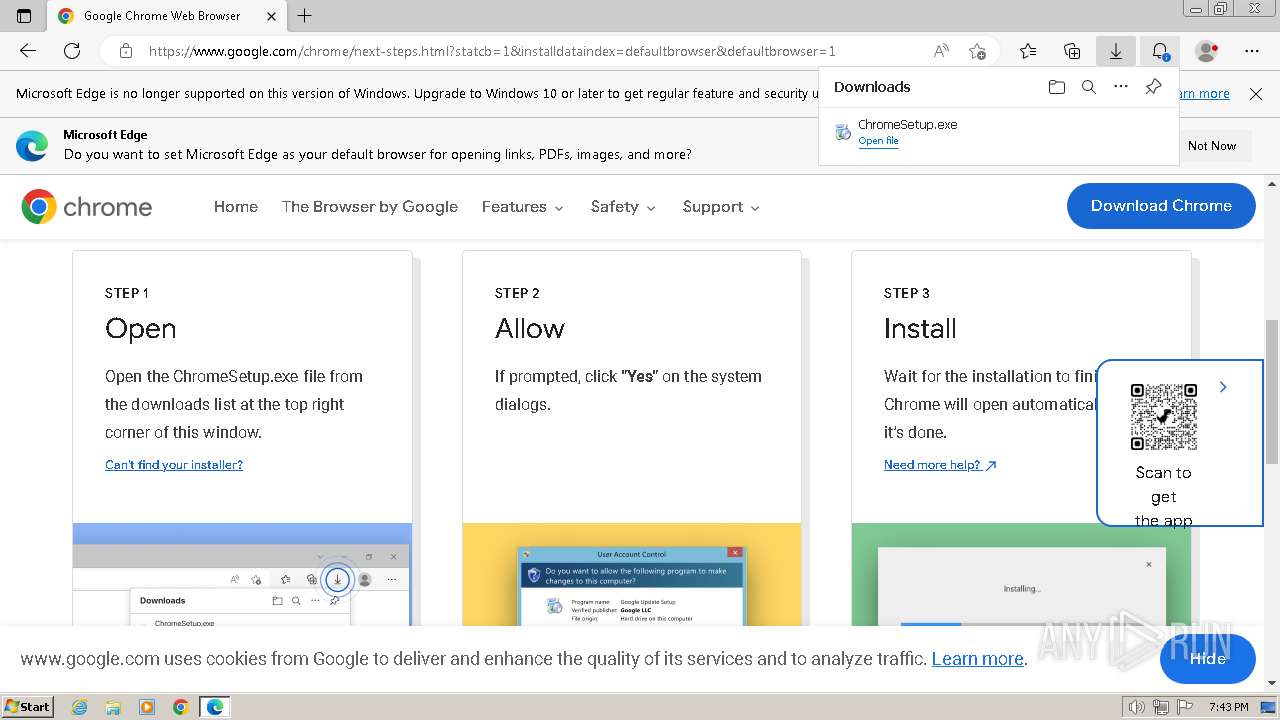Click Can't find your installer link
Image resolution: width=1280 pixels, height=720 pixels.
[174, 465]
